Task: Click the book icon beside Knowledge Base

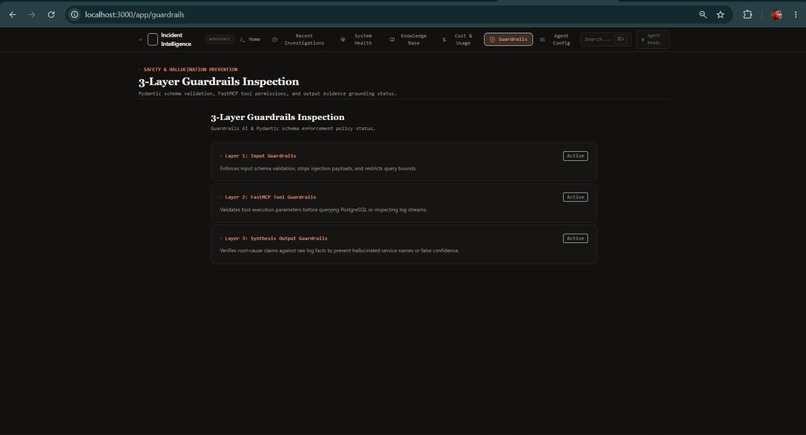Action: [x=392, y=40]
